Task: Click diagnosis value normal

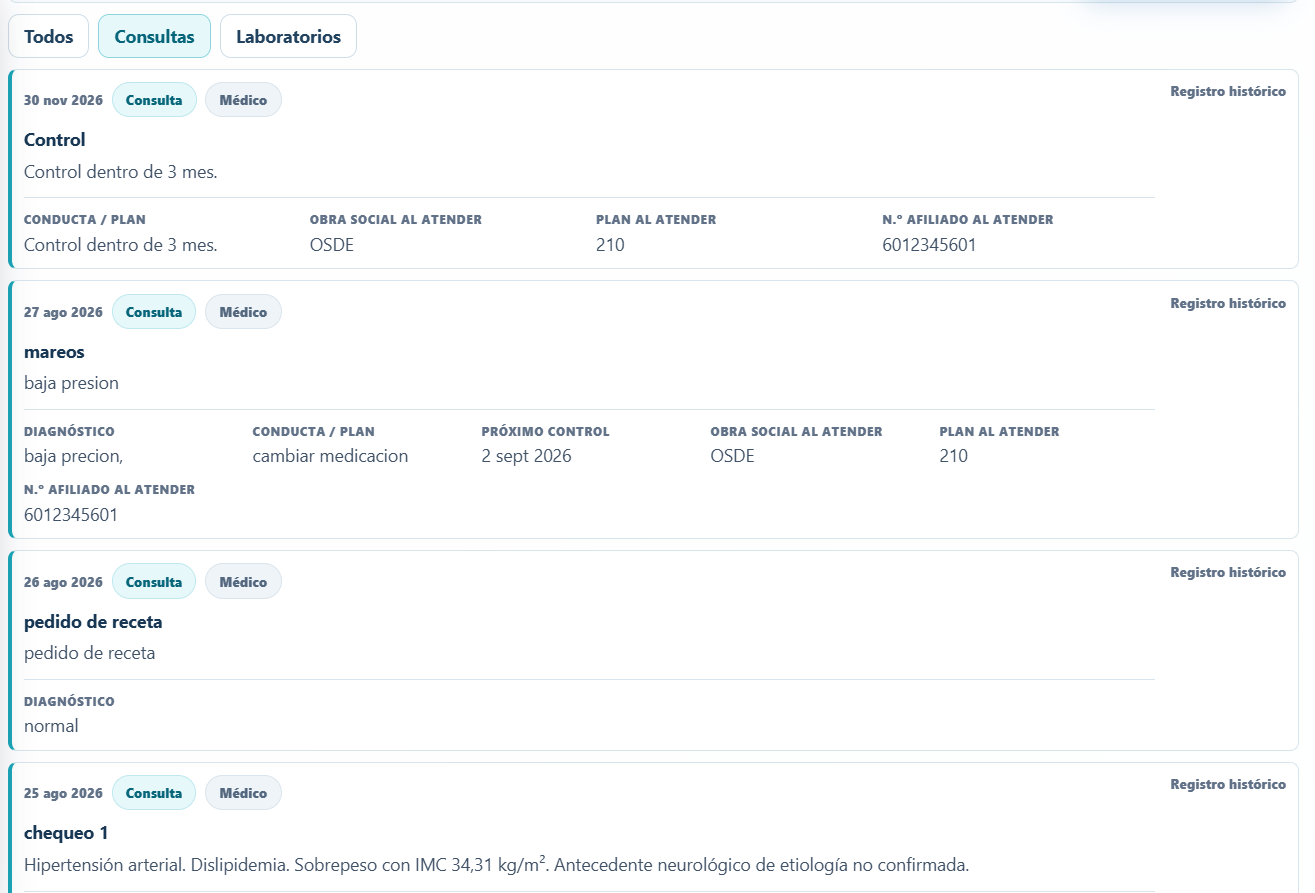Action: tap(51, 726)
